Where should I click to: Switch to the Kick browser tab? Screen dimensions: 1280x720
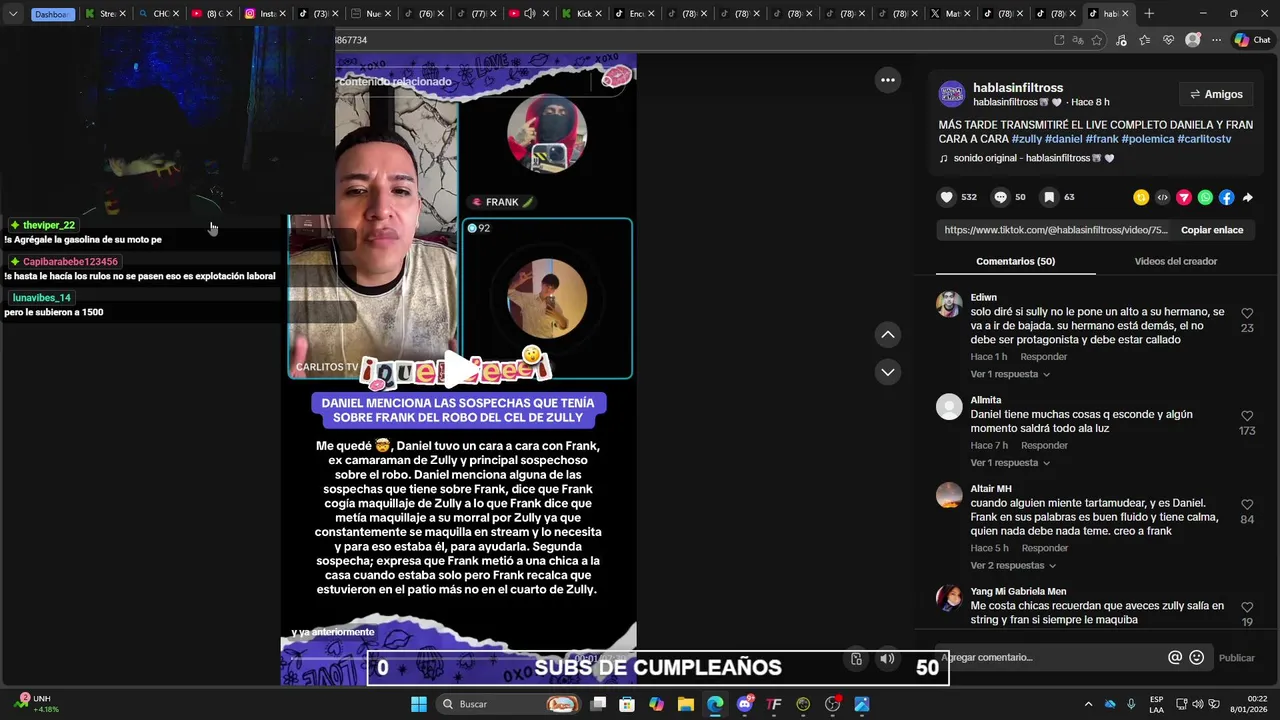(582, 14)
